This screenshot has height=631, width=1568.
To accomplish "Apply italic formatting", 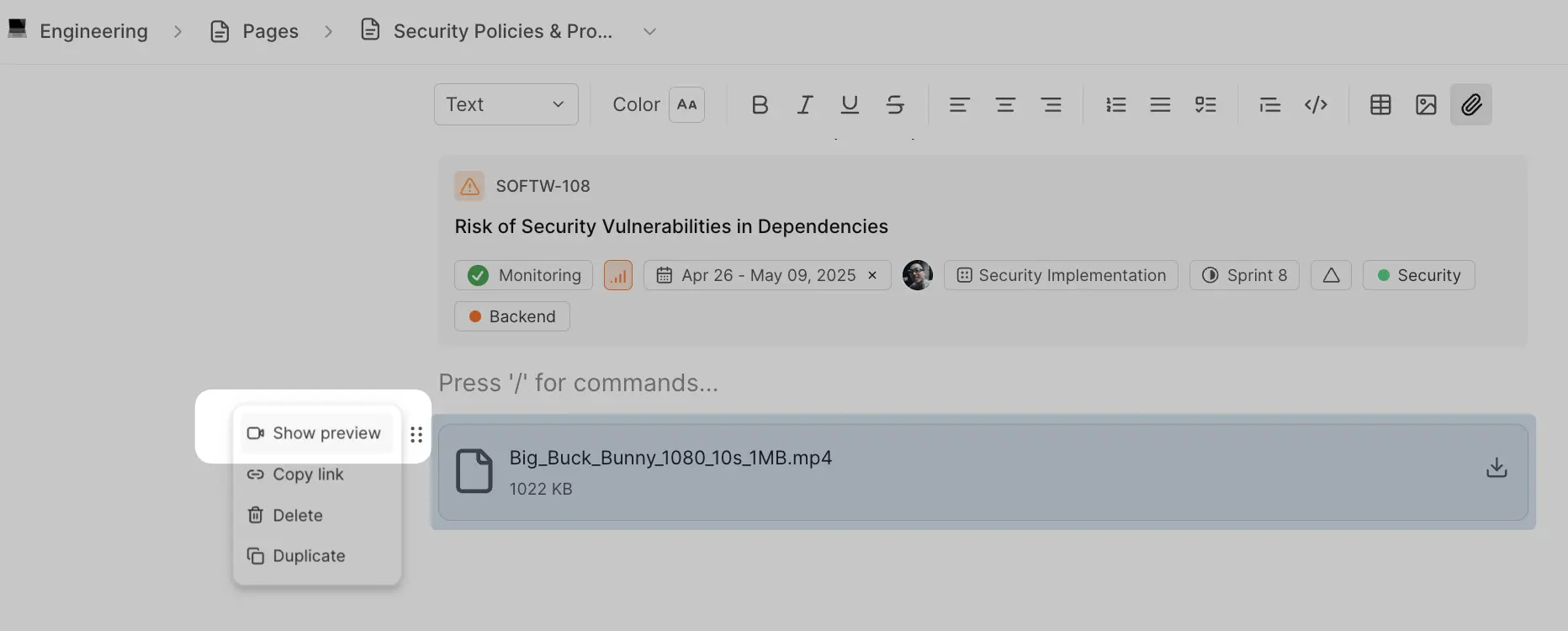I will click(805, 104).
